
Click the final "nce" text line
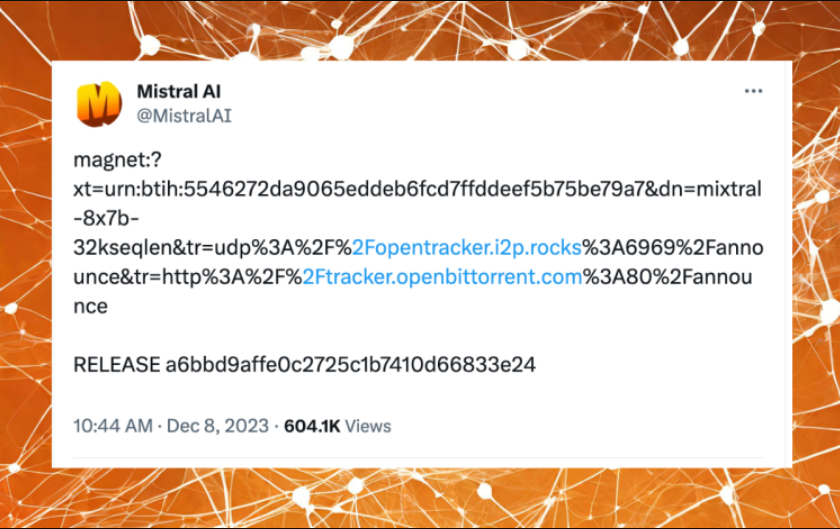(91, 306)
